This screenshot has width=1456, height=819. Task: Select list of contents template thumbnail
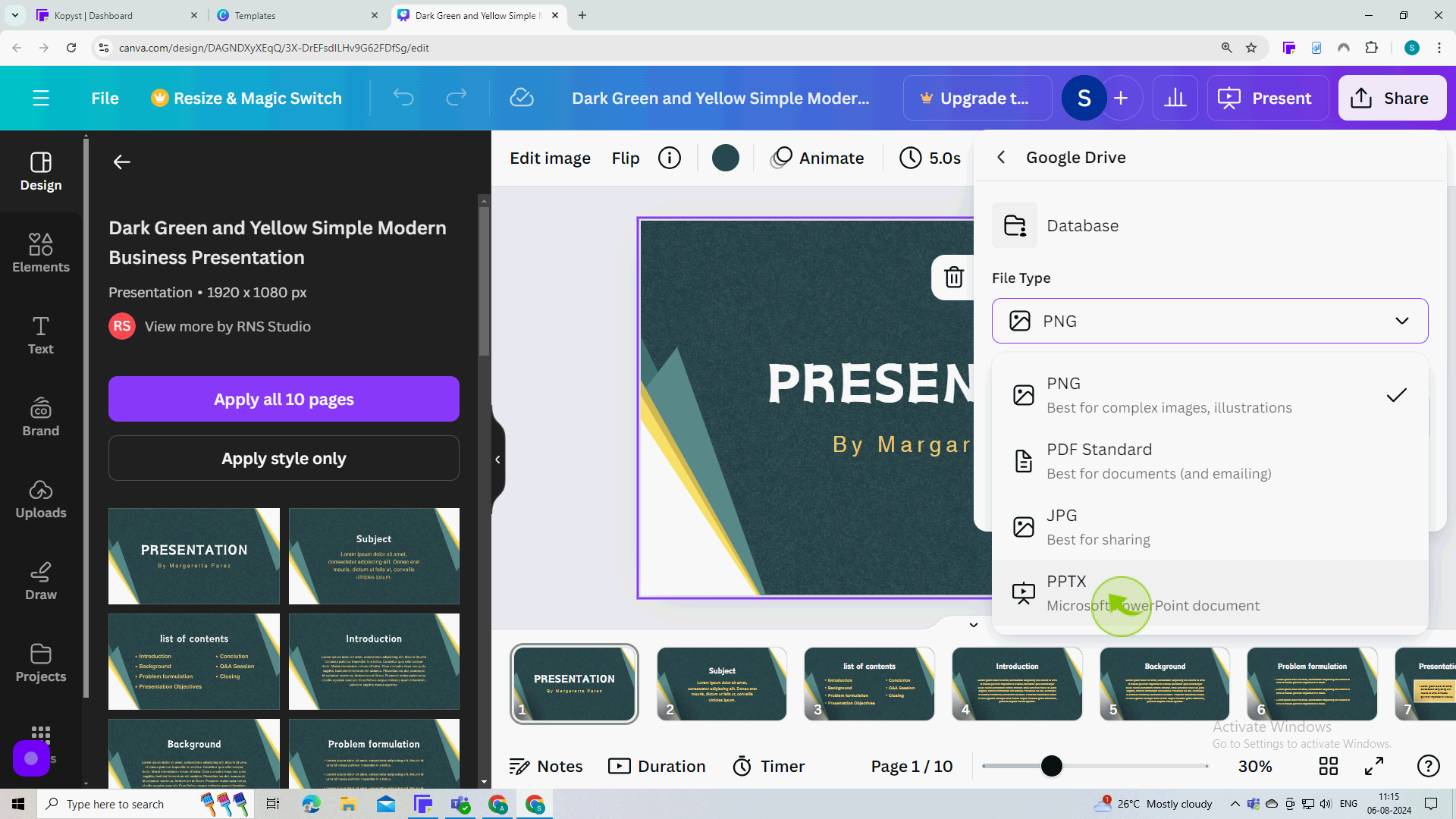[x=193, y=661]
